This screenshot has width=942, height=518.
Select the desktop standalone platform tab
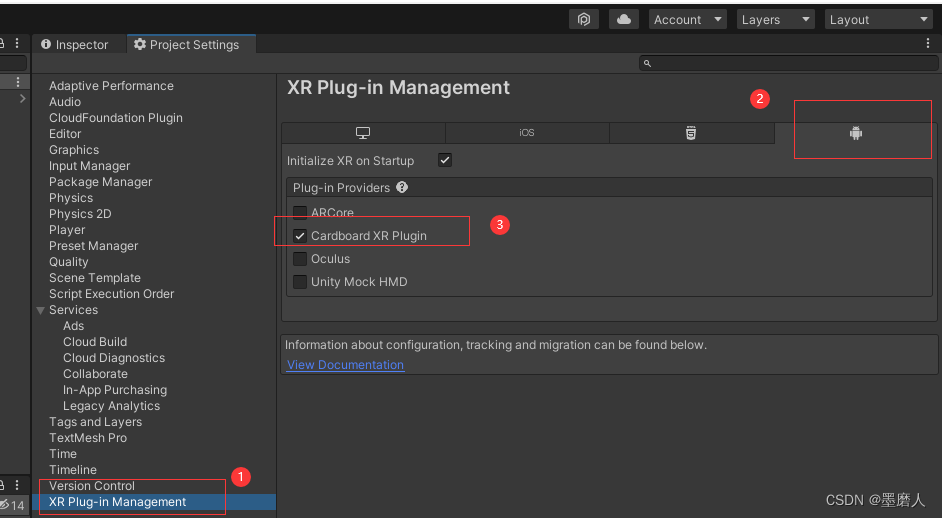(x=363, y=133)
